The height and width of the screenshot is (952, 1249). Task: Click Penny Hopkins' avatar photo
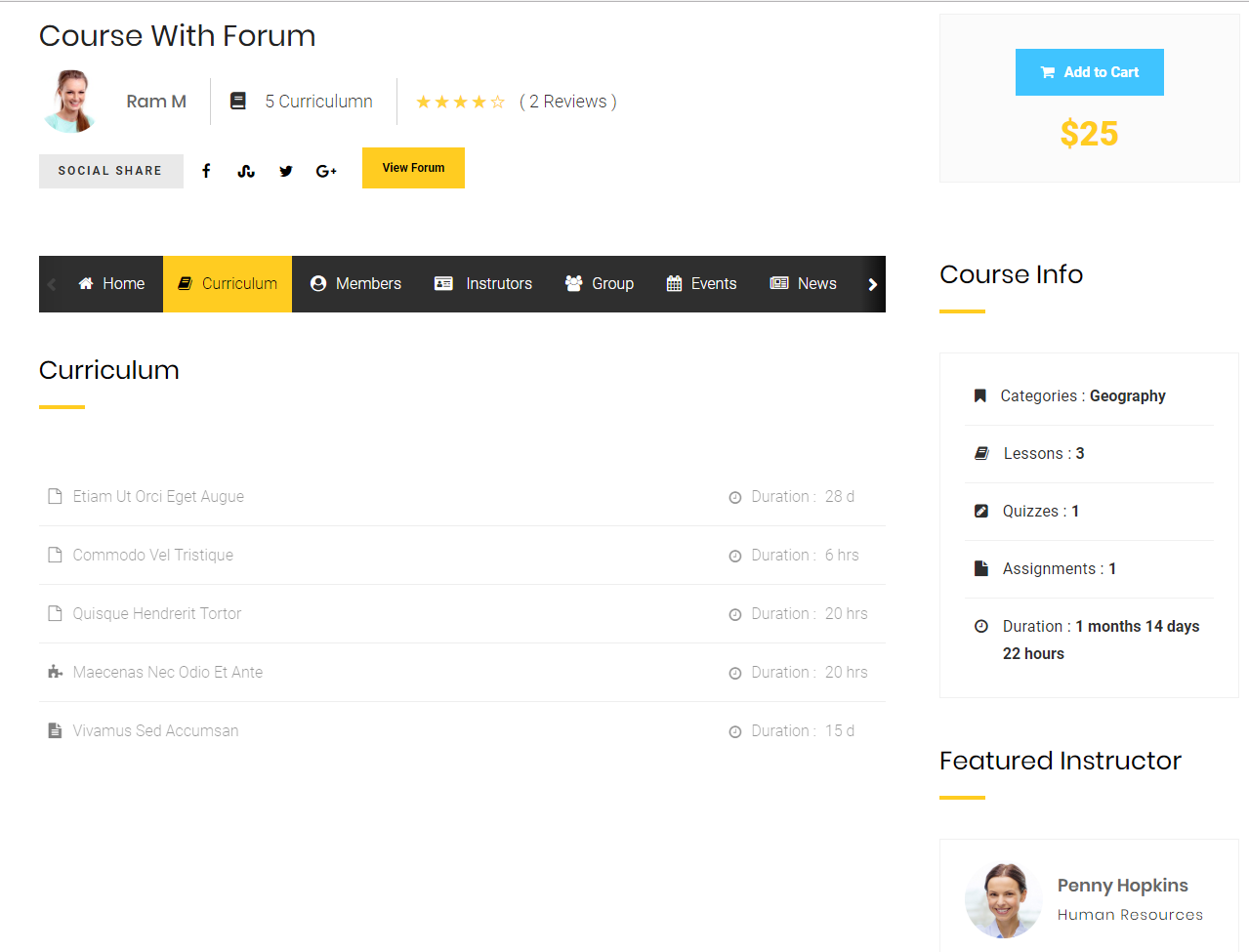coord(1003,900)
